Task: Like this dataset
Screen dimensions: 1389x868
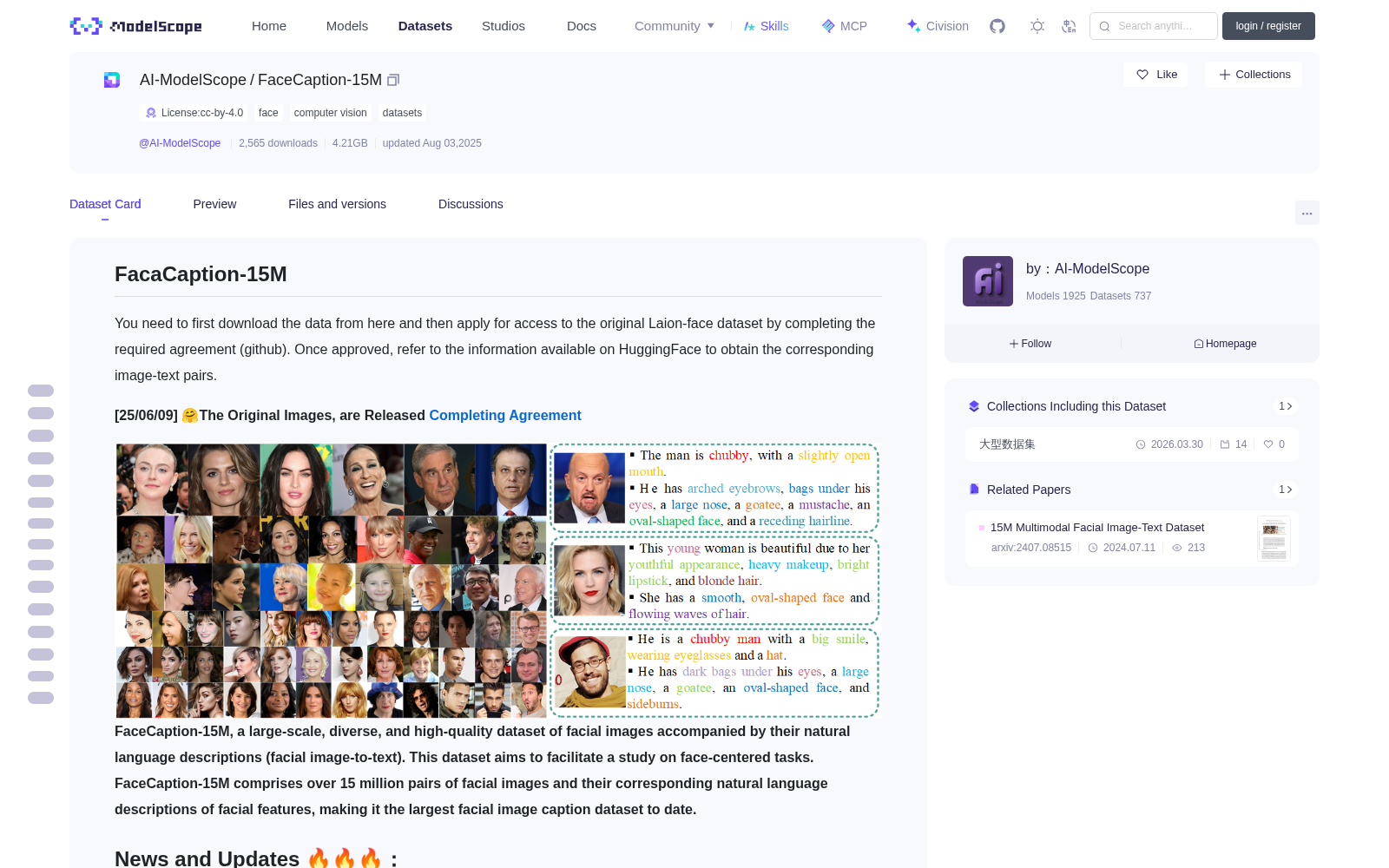Action: (1156, 75)
